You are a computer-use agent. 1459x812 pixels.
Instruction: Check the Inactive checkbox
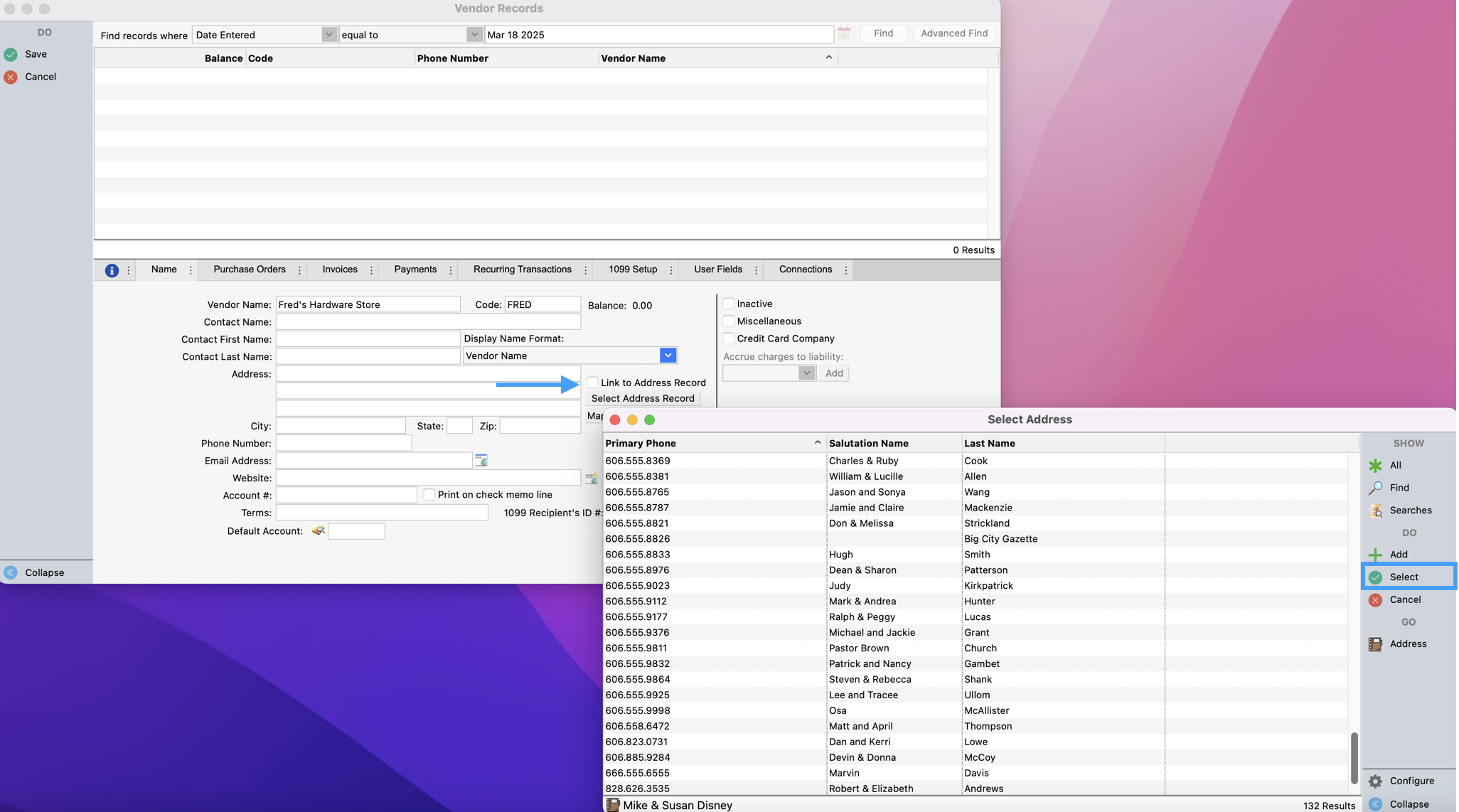point(728,304)
